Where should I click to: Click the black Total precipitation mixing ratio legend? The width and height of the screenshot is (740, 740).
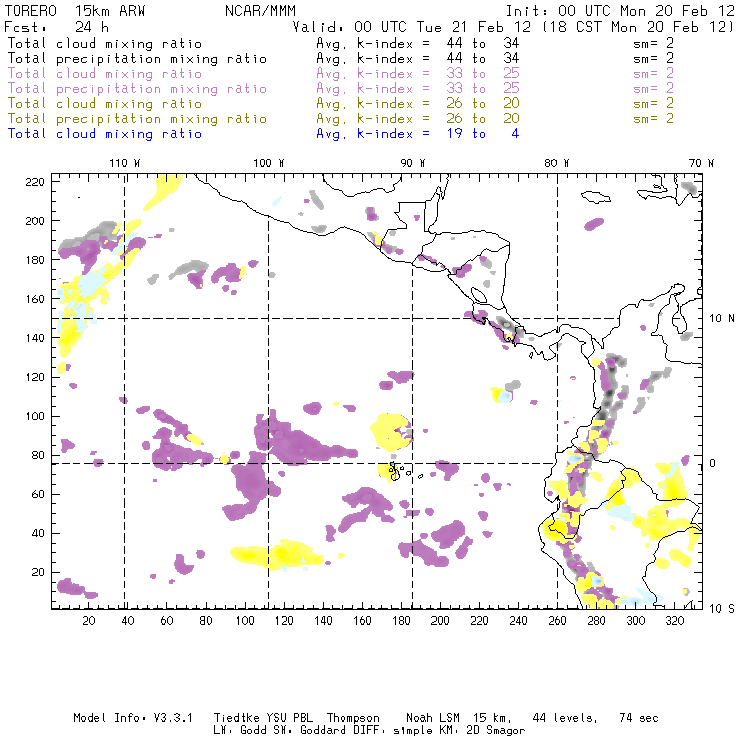[x=137, y=58]
